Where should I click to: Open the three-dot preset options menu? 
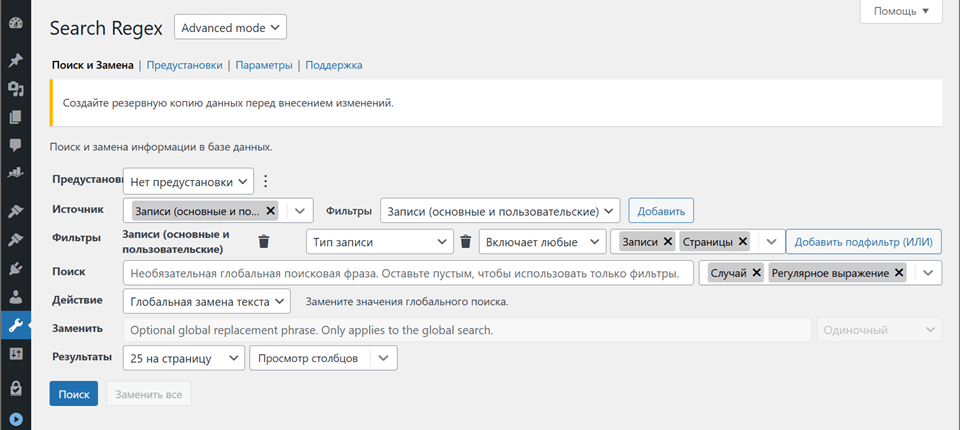click(265, 181)
